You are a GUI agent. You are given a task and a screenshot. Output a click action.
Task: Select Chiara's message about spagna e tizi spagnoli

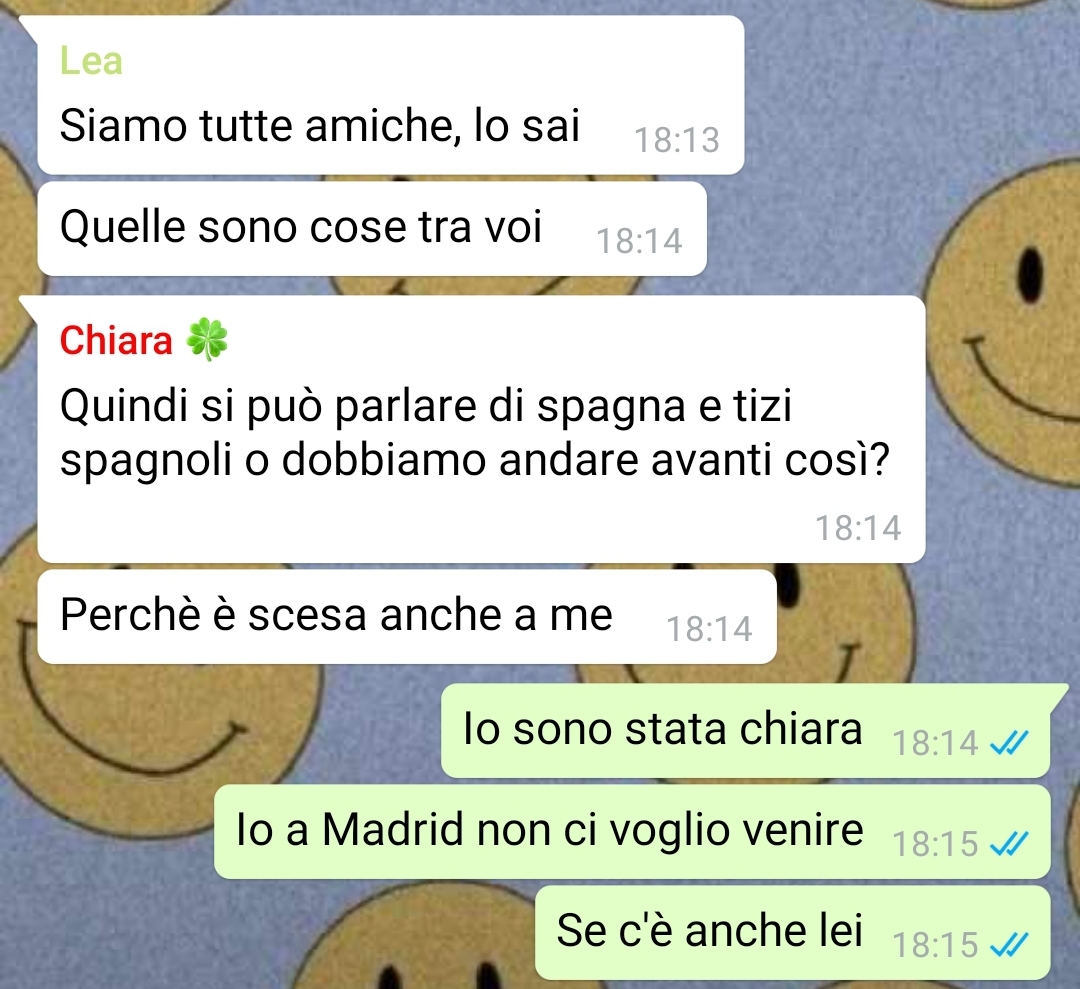481,429
